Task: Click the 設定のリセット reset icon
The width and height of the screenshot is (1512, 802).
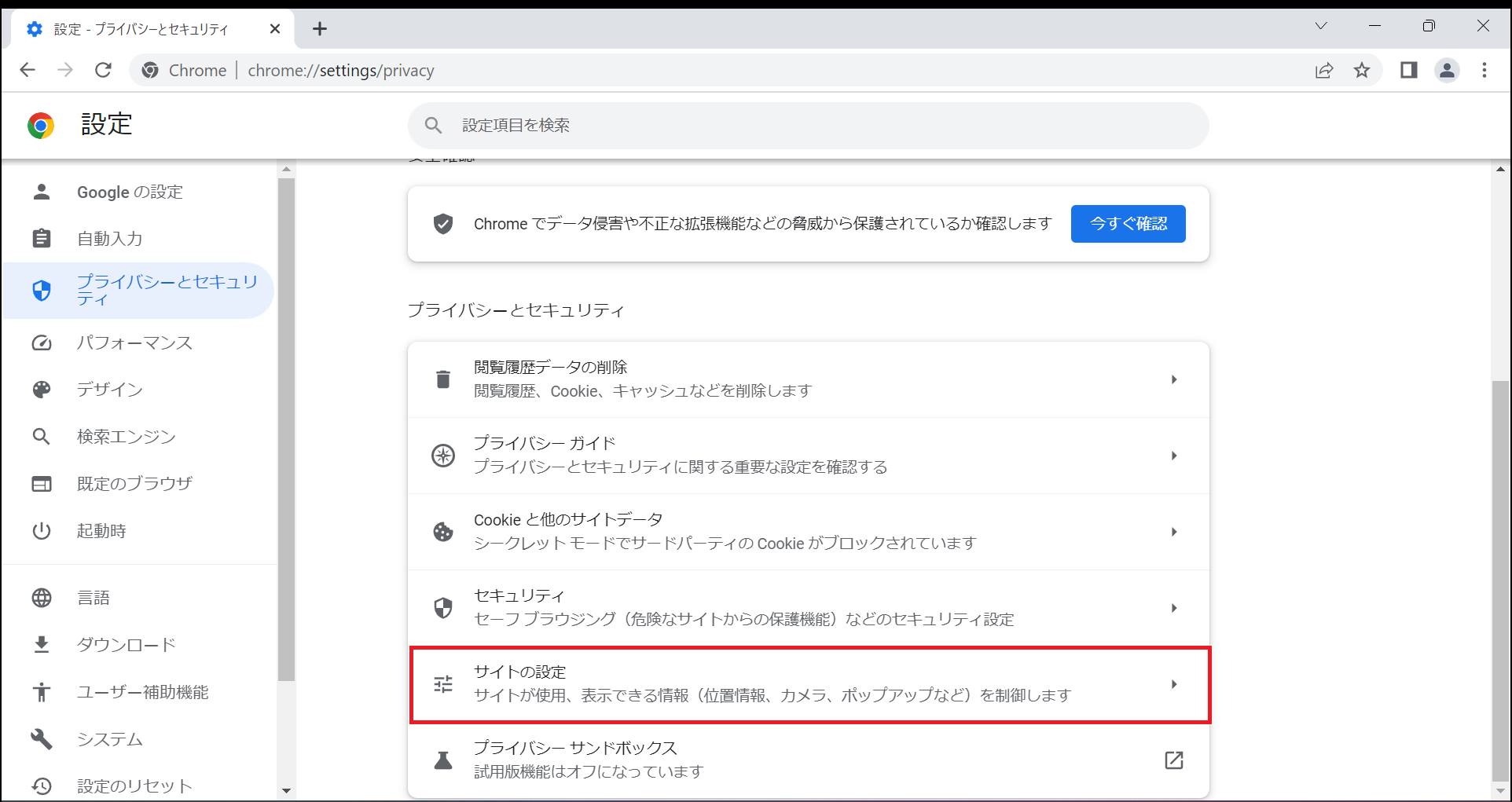Action: tap(41, 785)
